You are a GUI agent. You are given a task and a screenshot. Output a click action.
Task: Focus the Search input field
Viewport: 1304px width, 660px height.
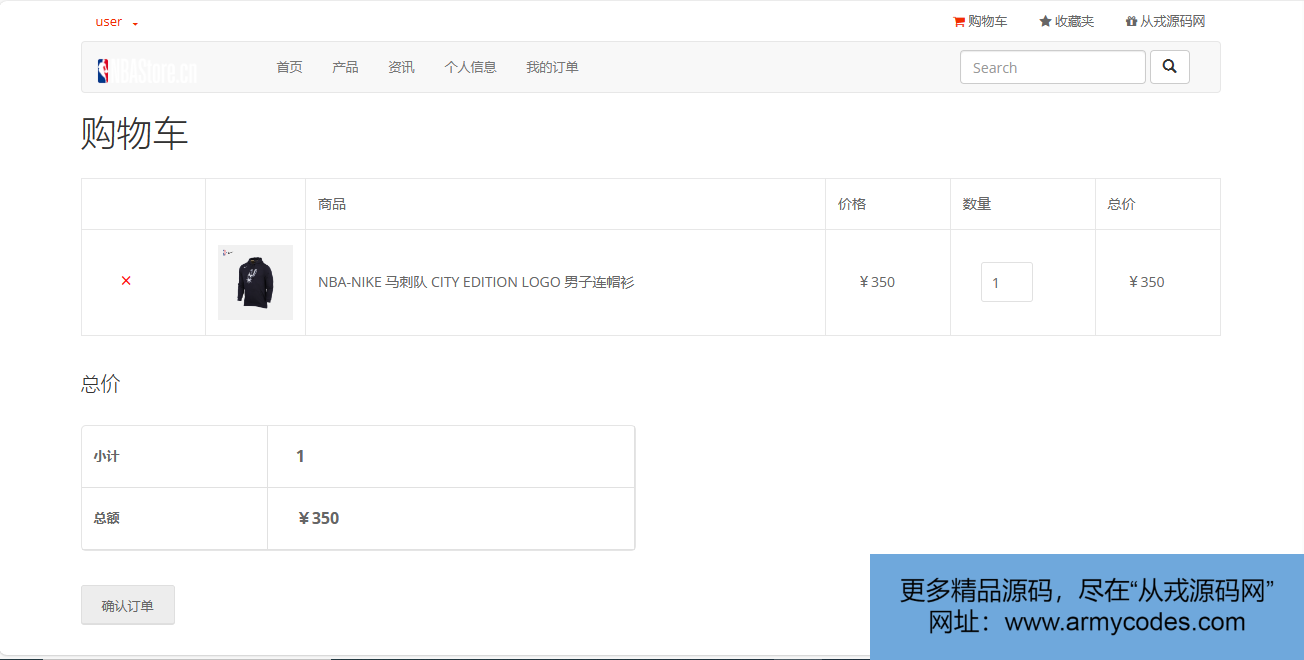1053,67
